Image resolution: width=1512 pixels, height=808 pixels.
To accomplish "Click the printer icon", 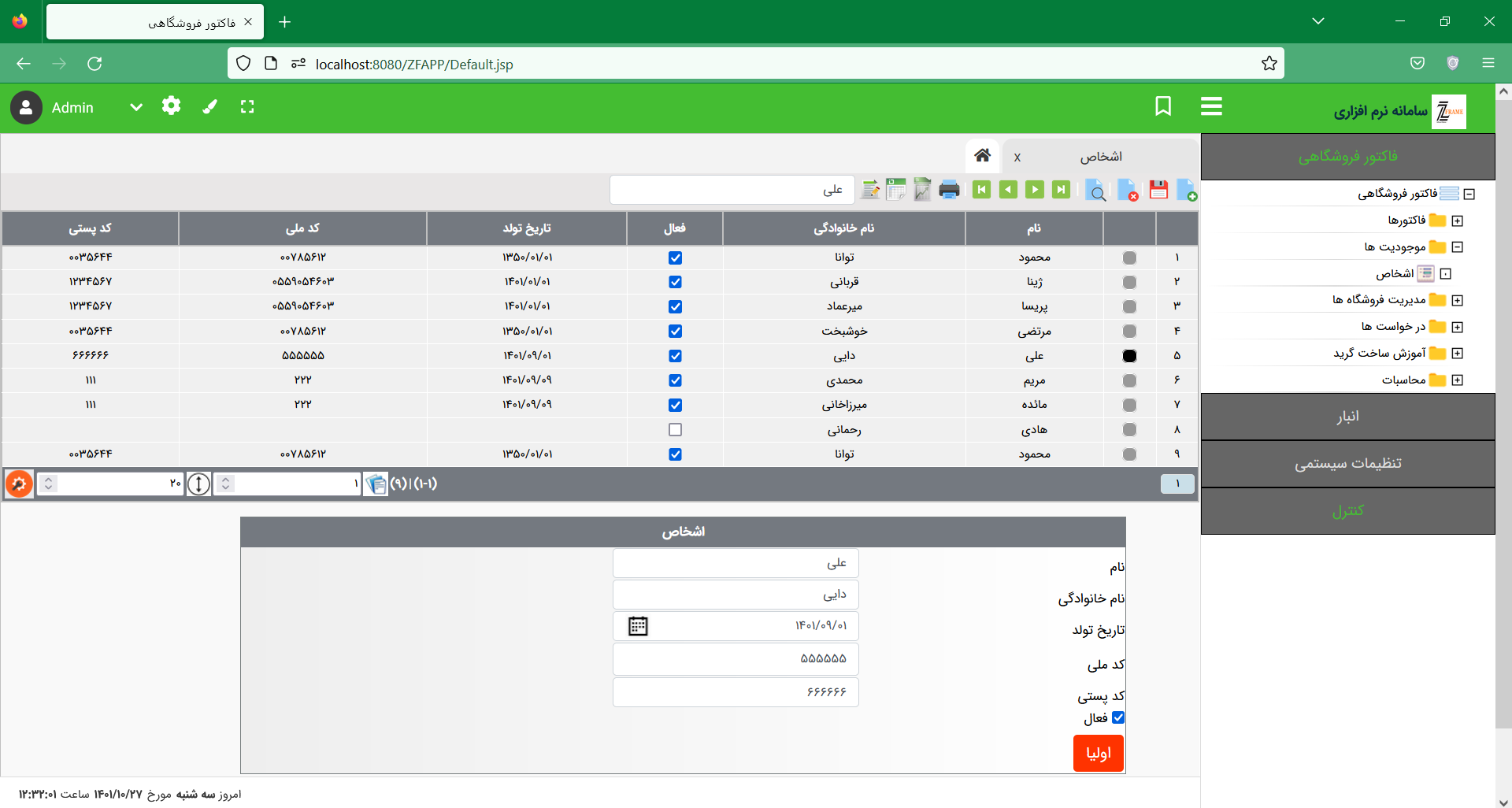I will (950, 190).
